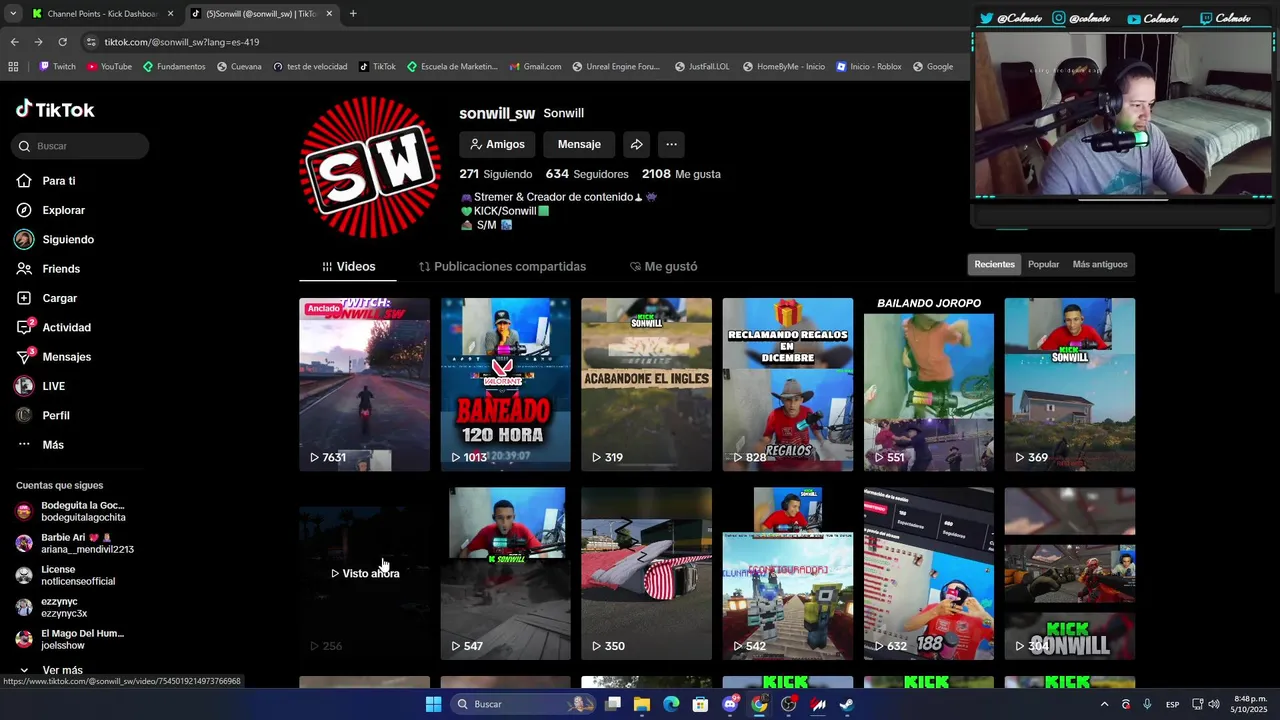
Task: Open RECLAMANDO REGALOS EN DICEMBRE video
Action: pyautogui.click(x=788, y=384)
